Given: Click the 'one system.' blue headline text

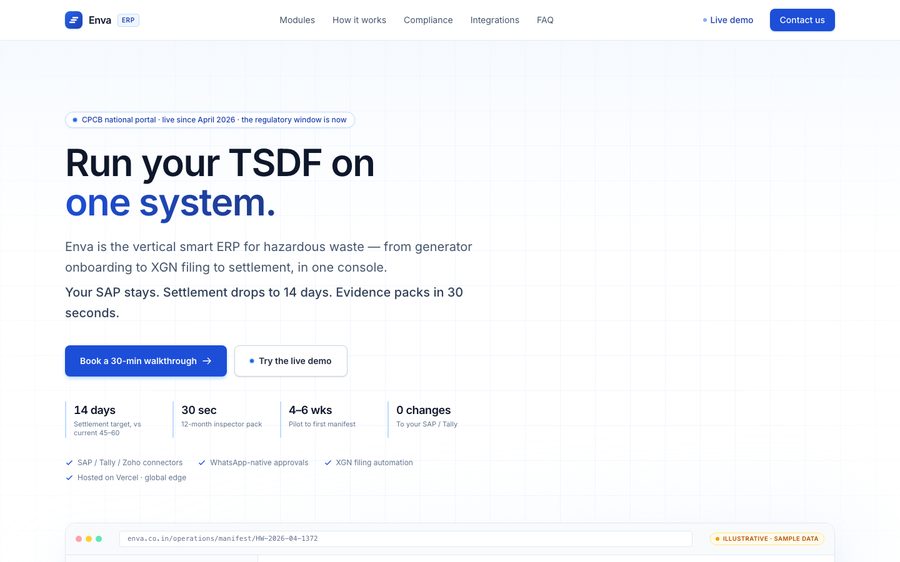Looking at the screenshot, I should click(170, 203).
